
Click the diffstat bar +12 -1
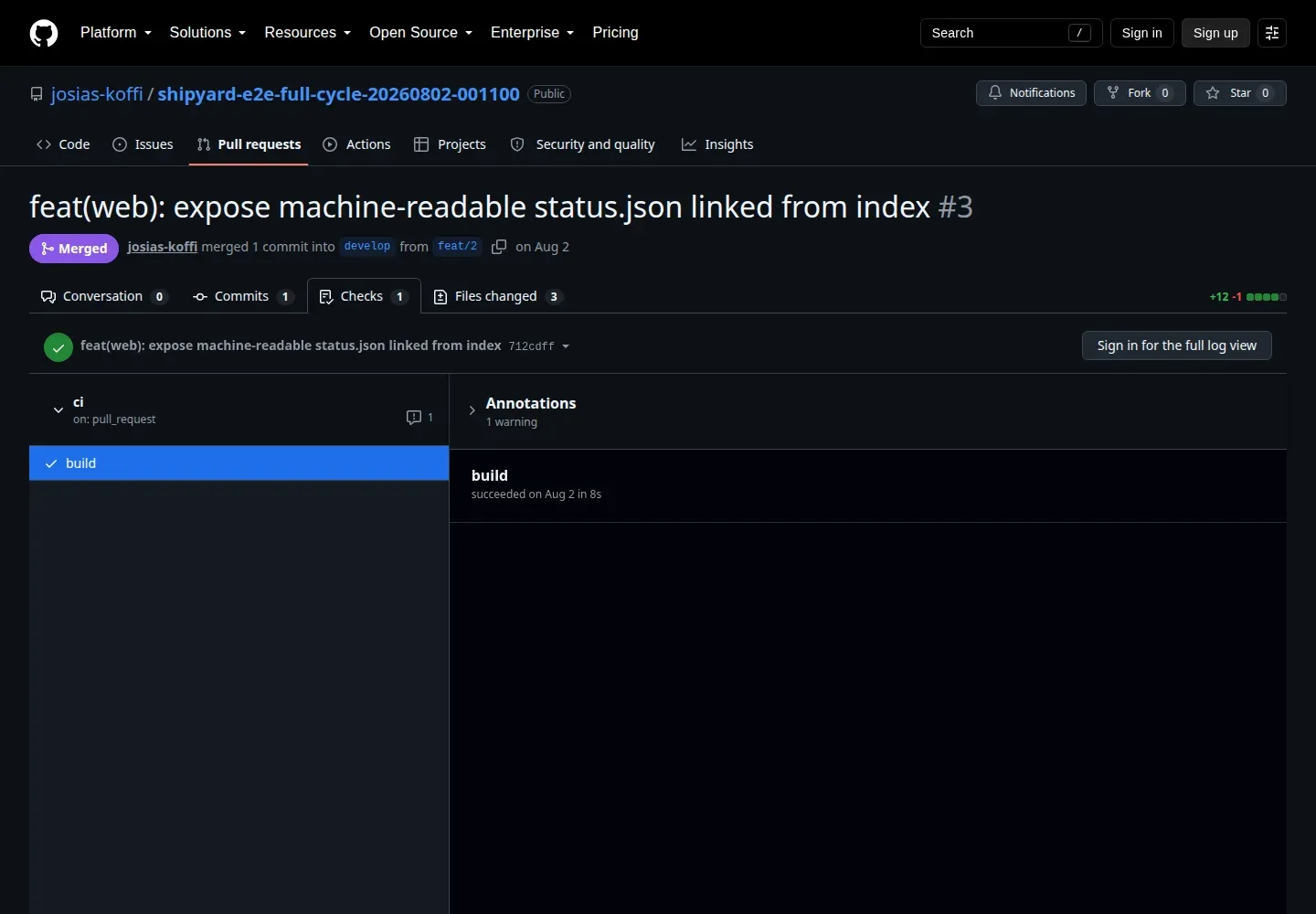(x=1247, y=297)
